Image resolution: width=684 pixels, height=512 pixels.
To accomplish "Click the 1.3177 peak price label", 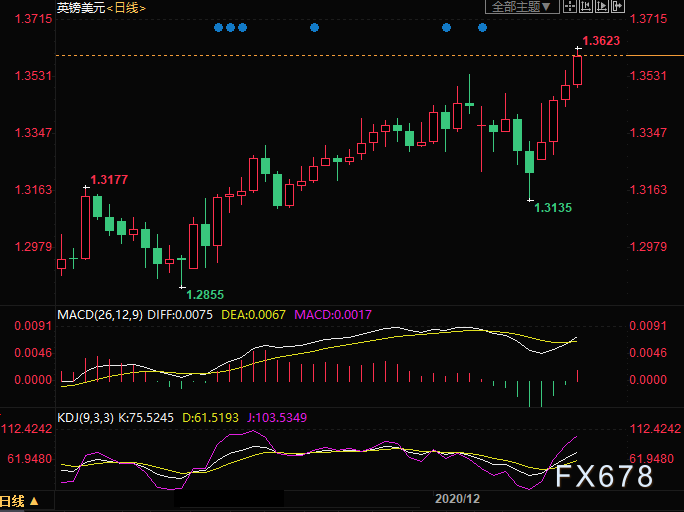I will click(109, 180).
